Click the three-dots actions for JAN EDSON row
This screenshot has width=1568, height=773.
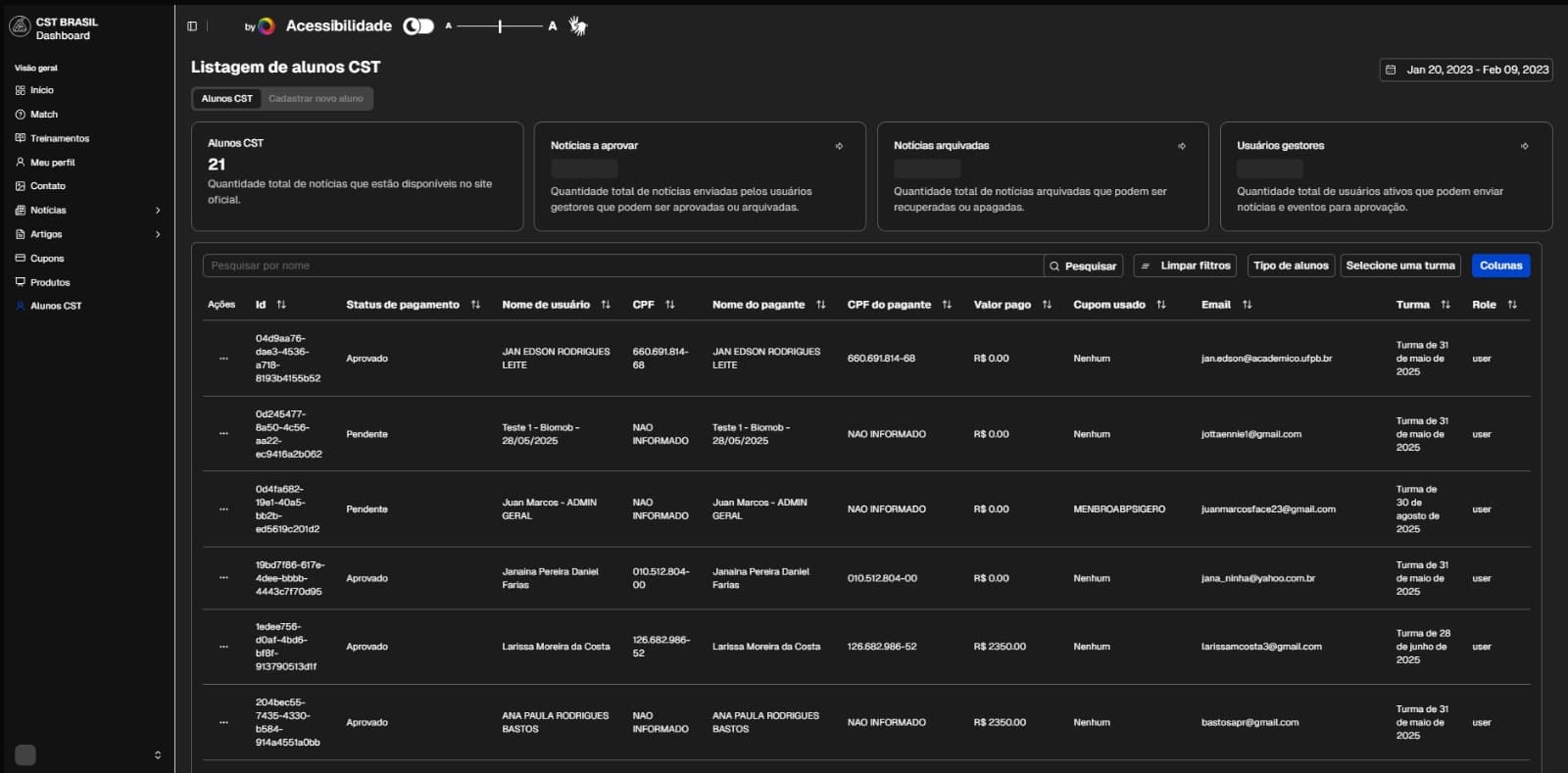click(x=223, y=359)
